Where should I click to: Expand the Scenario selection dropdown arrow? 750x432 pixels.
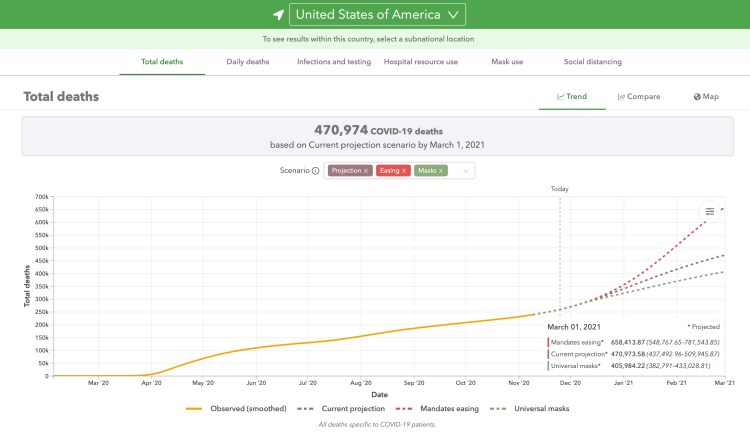click(x=465, y=171)
